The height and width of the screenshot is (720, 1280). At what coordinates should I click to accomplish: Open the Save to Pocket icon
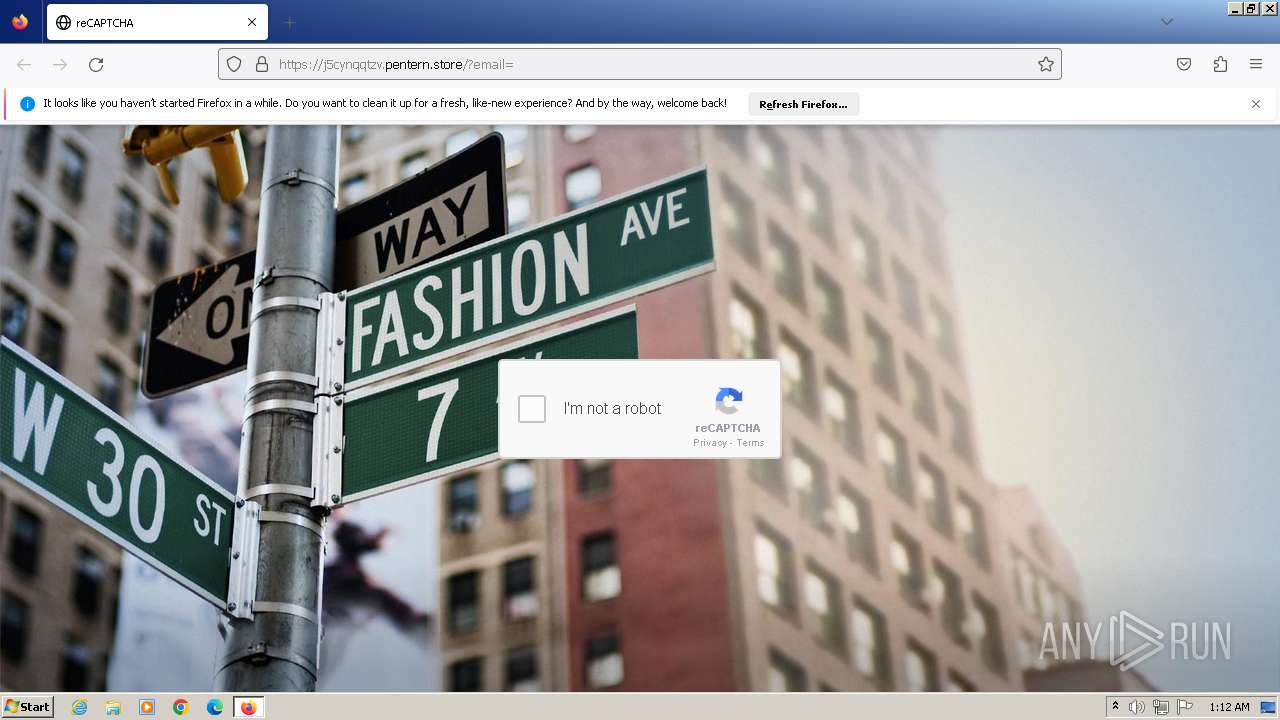pos(1184,64)
